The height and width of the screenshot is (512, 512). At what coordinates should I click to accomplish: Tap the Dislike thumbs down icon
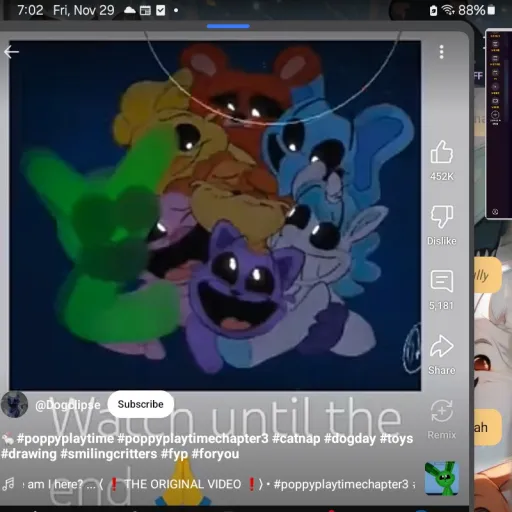pos(441,216)
